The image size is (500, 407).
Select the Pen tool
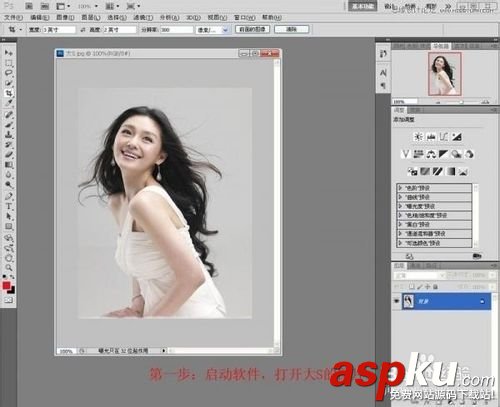pos(8,197)
